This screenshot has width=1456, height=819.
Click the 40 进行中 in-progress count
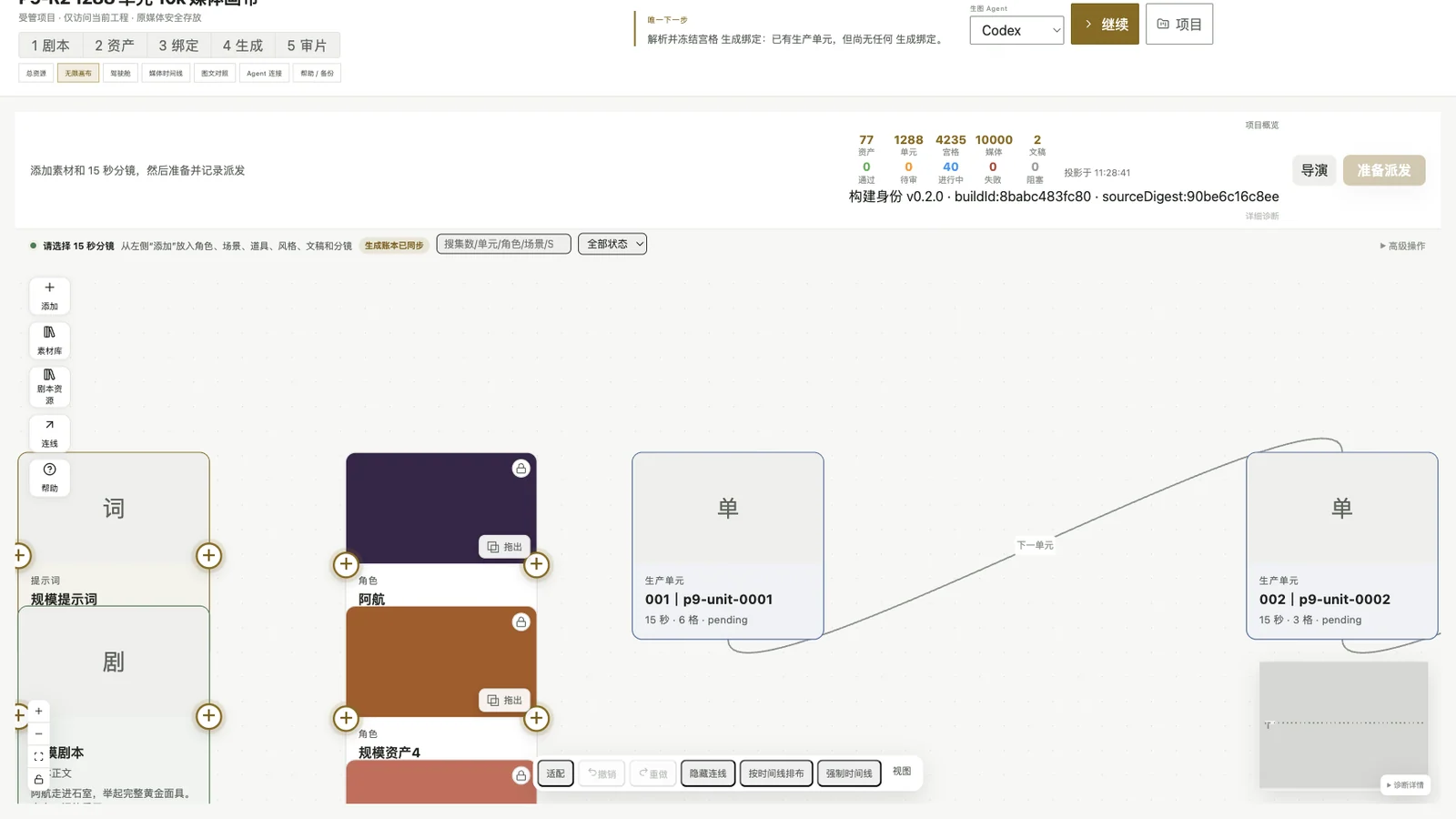pyautogui.click(x=951, y=172)
